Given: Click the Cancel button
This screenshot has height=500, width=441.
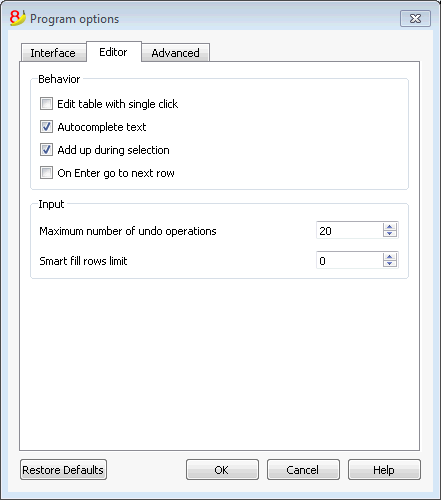Looking at the screenshot, I should click(x=303, y=470).
